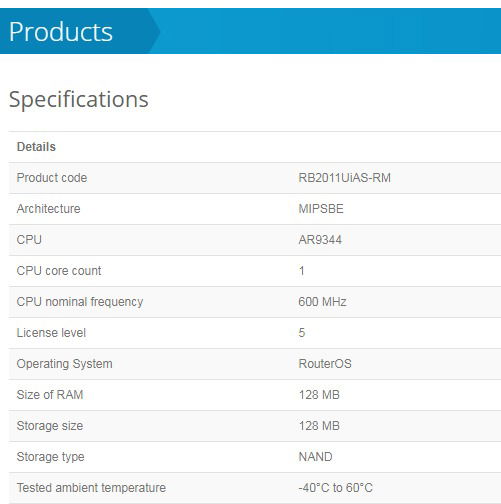Select the Product code row label
This screenshot has height=504, width=501.
[x=52, y=178]
